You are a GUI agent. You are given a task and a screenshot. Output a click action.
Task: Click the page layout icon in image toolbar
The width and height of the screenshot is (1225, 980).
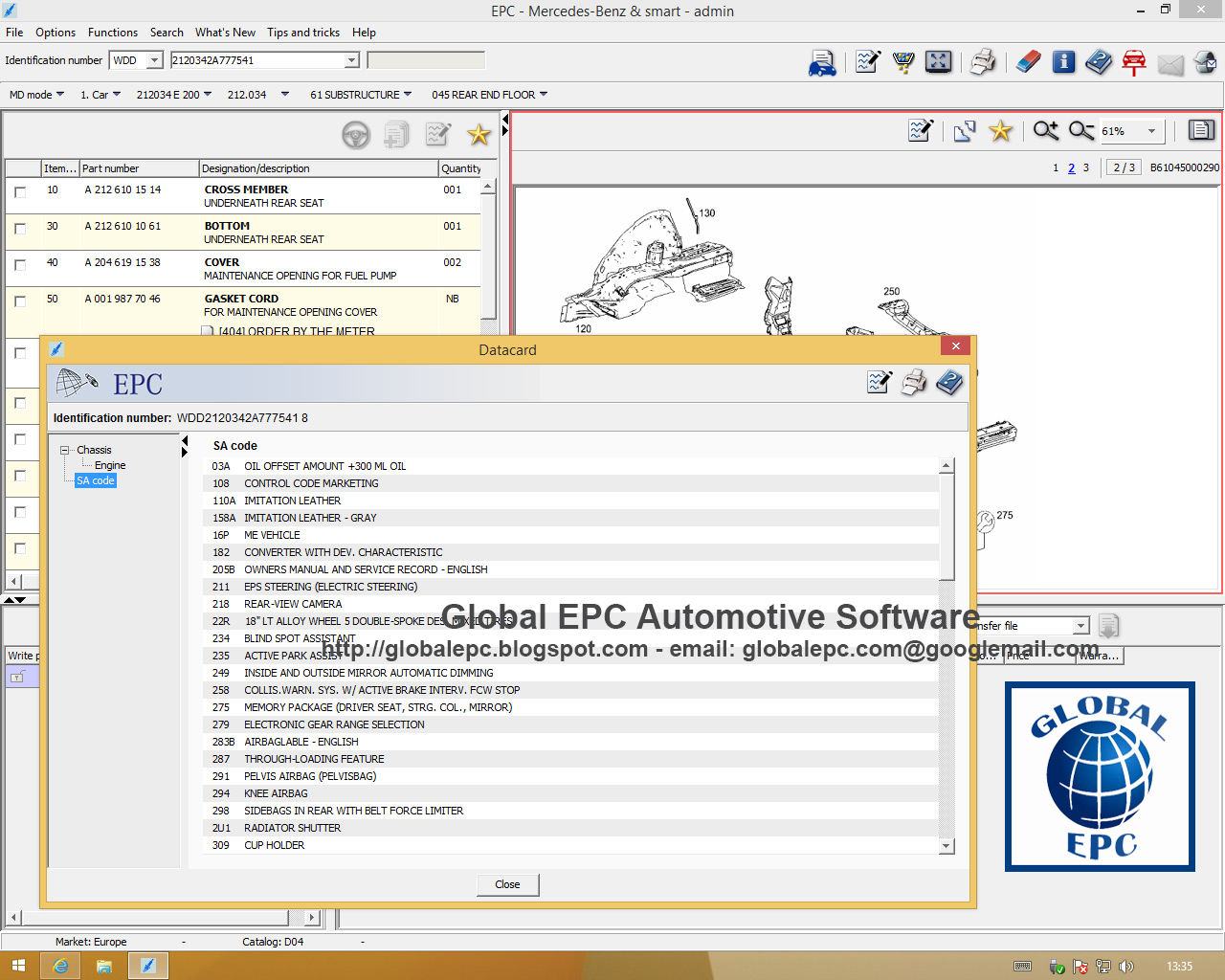pos(1201,130)
